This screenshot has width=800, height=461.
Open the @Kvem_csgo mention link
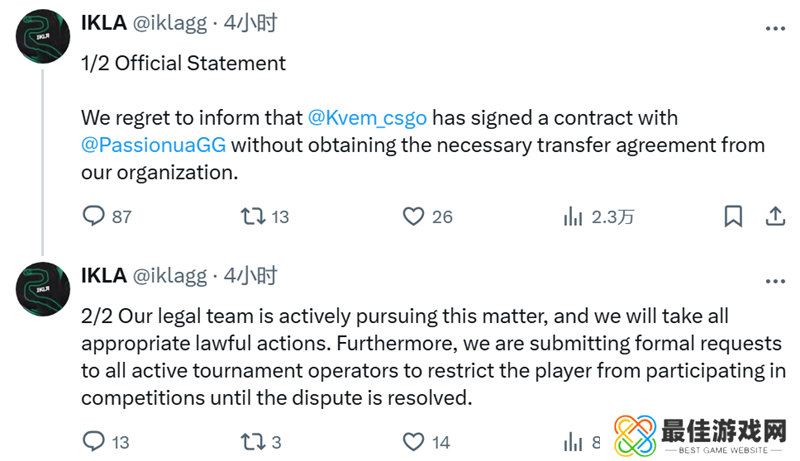tap(367, 117)
